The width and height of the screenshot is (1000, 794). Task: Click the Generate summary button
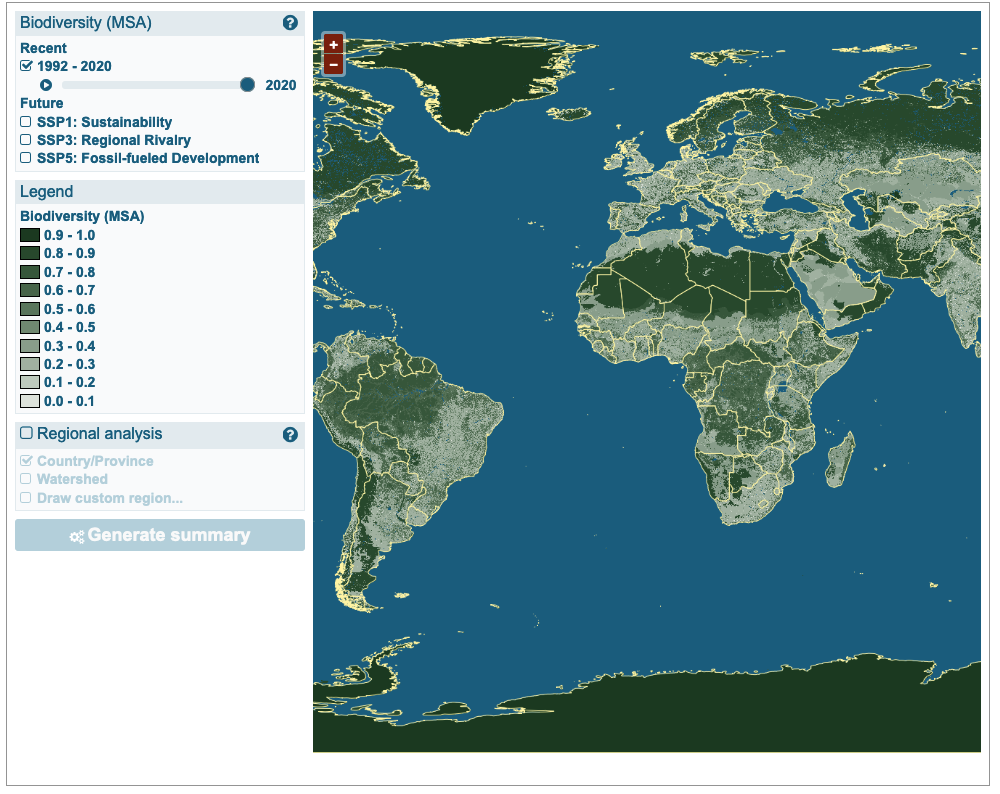160,535
